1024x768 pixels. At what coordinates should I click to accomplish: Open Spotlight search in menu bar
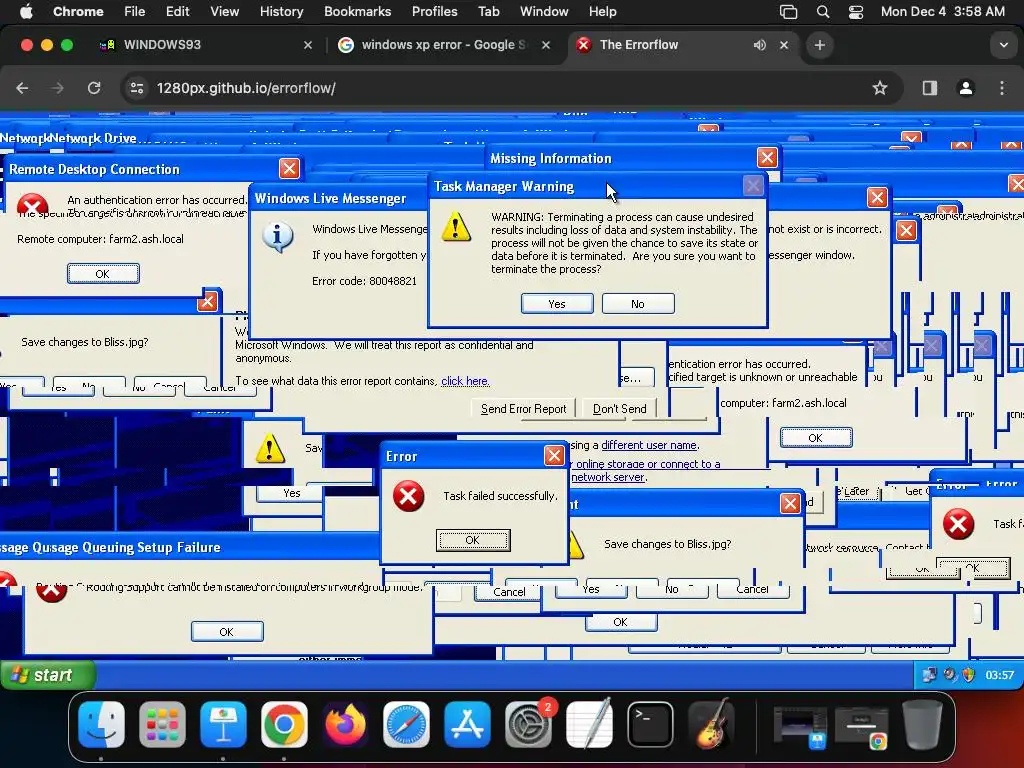[x=823, y=12]
